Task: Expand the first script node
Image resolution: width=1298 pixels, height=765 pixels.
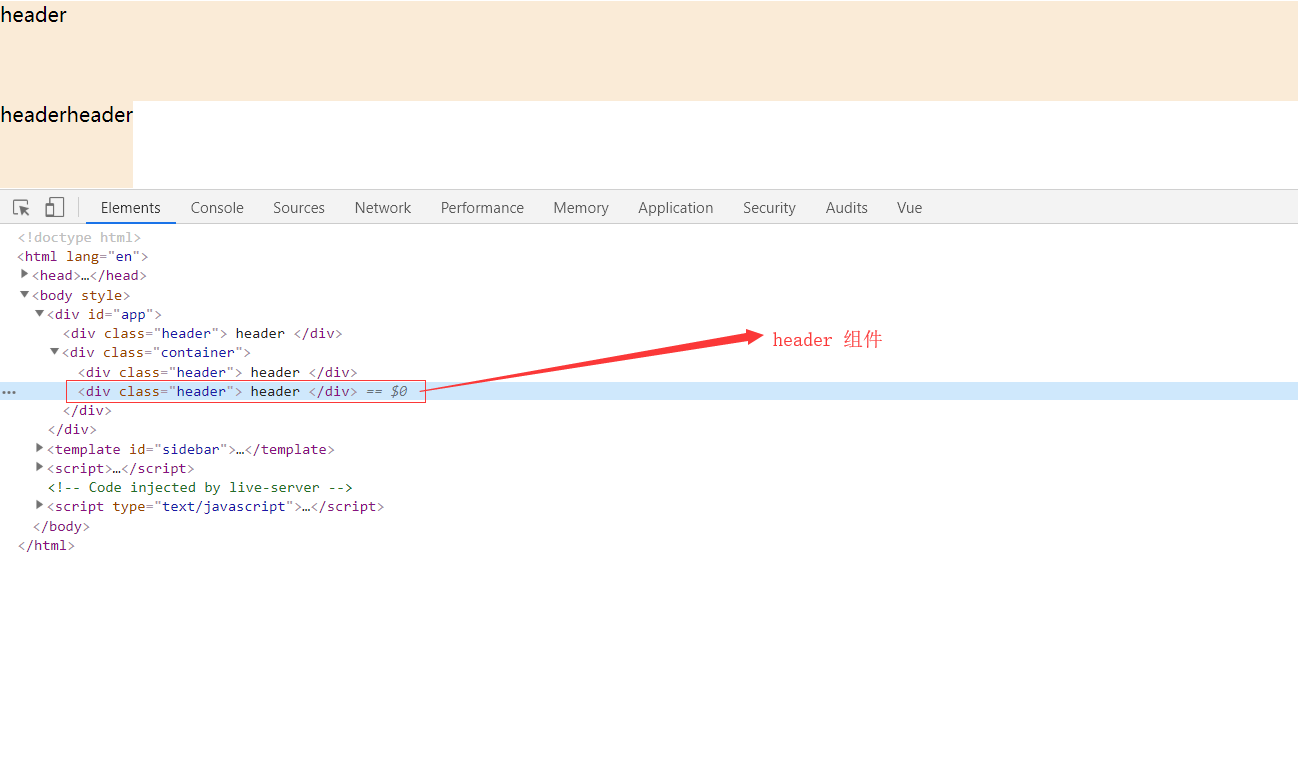Action: [40, 467]
